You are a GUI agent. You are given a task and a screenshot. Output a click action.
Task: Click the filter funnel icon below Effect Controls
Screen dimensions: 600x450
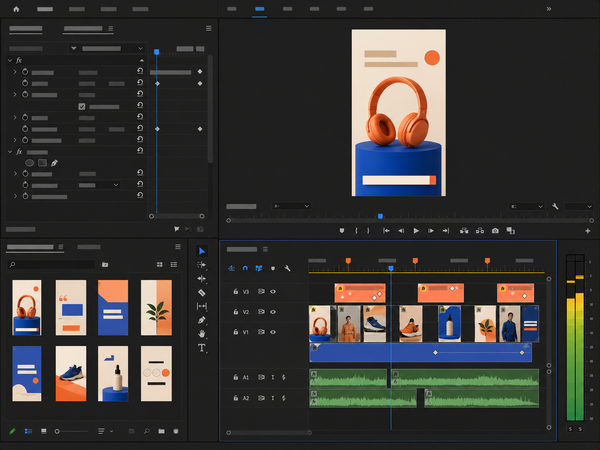(x=176, y=229)
